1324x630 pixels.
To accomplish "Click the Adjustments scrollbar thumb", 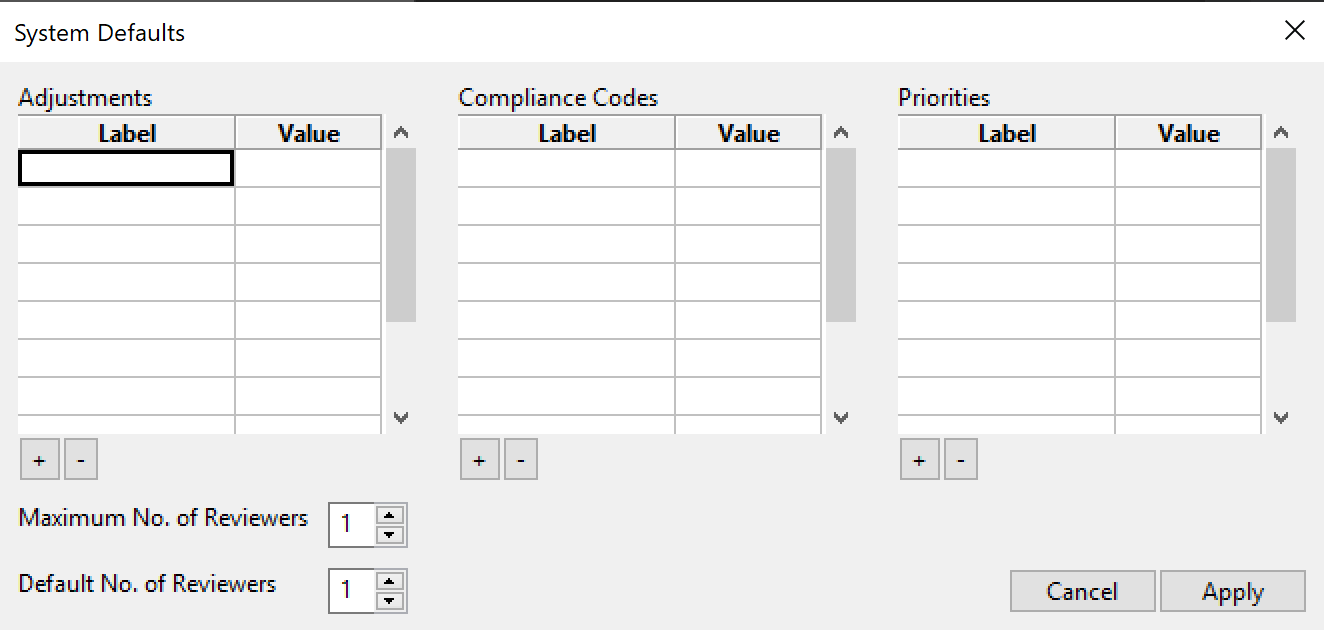I will tap(401, 235).
